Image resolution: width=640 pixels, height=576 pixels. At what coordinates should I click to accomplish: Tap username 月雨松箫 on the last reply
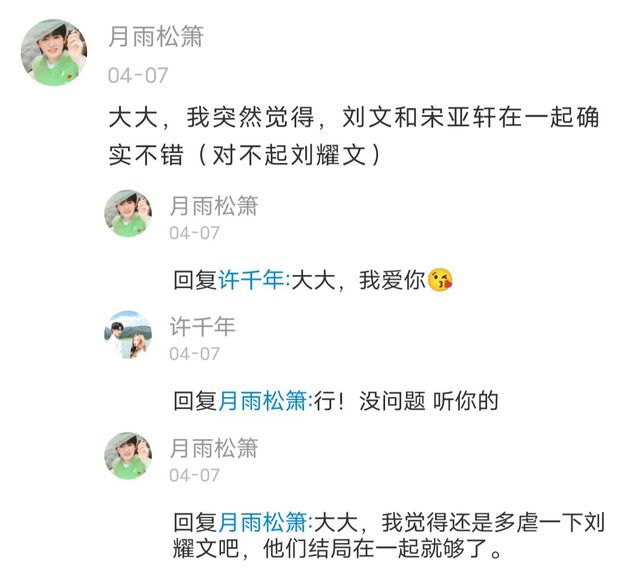click(214, 448)
